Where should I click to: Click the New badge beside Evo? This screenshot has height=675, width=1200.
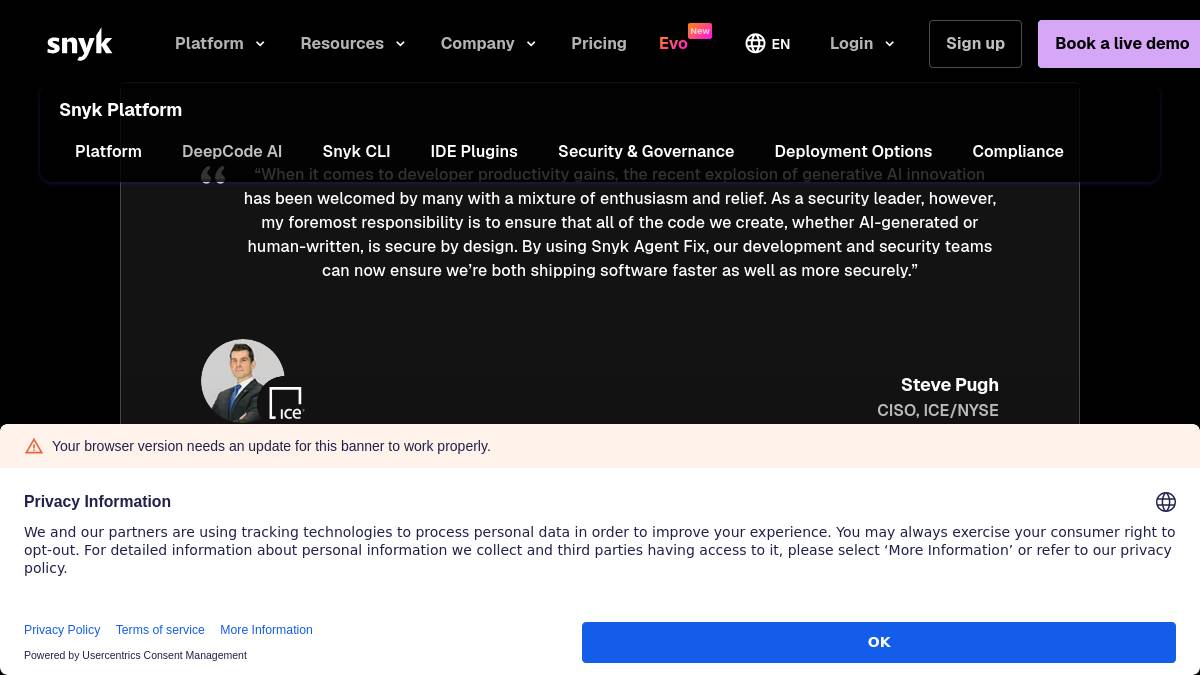(700, 31)
